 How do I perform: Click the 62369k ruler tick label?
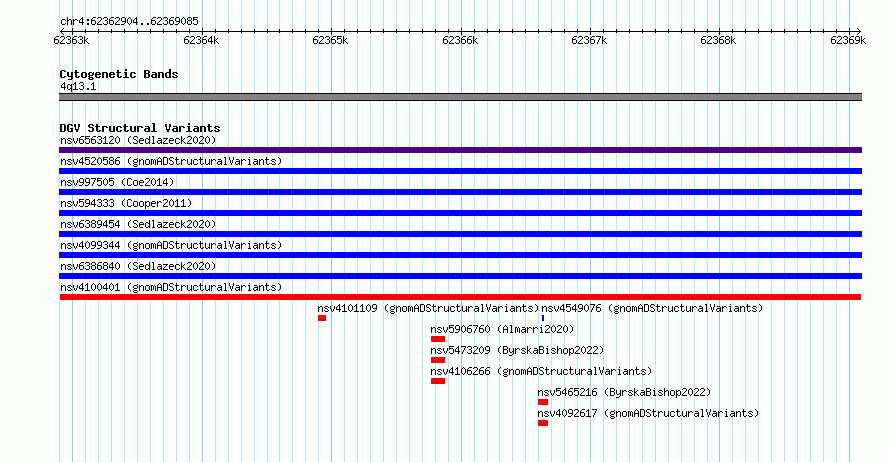pos(848,40)
